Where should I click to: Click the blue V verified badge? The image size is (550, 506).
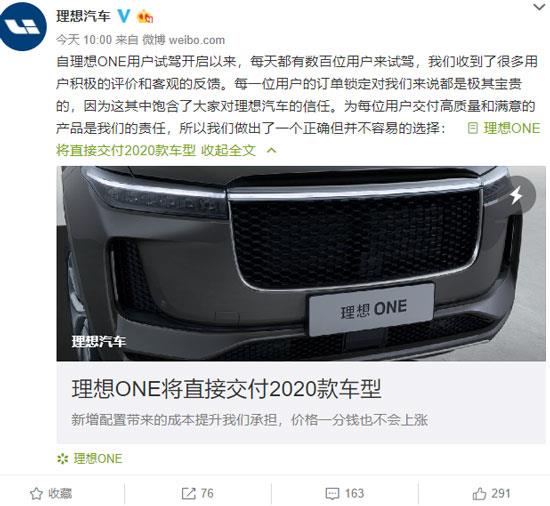click(x=124, y=16)
